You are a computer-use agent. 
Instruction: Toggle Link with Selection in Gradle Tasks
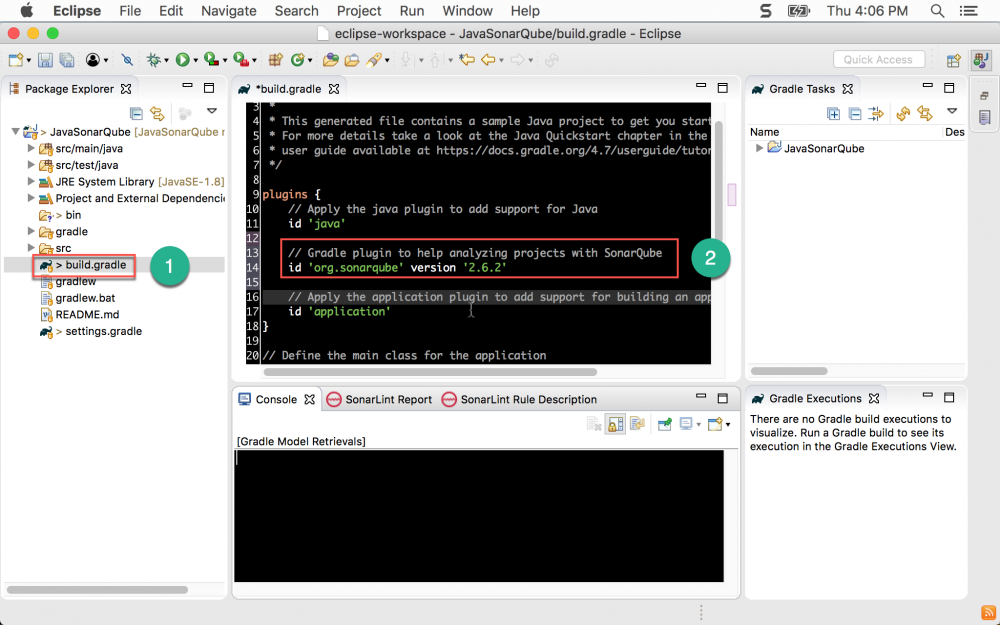tap(924, 114)
